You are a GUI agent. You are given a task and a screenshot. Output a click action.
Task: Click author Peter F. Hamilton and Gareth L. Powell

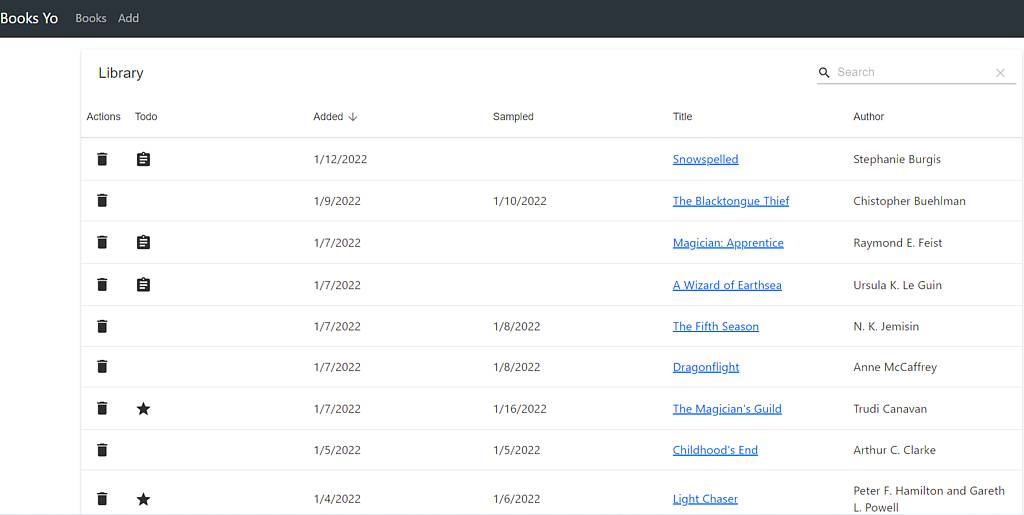pyautogui.click(x=929, y=499)
